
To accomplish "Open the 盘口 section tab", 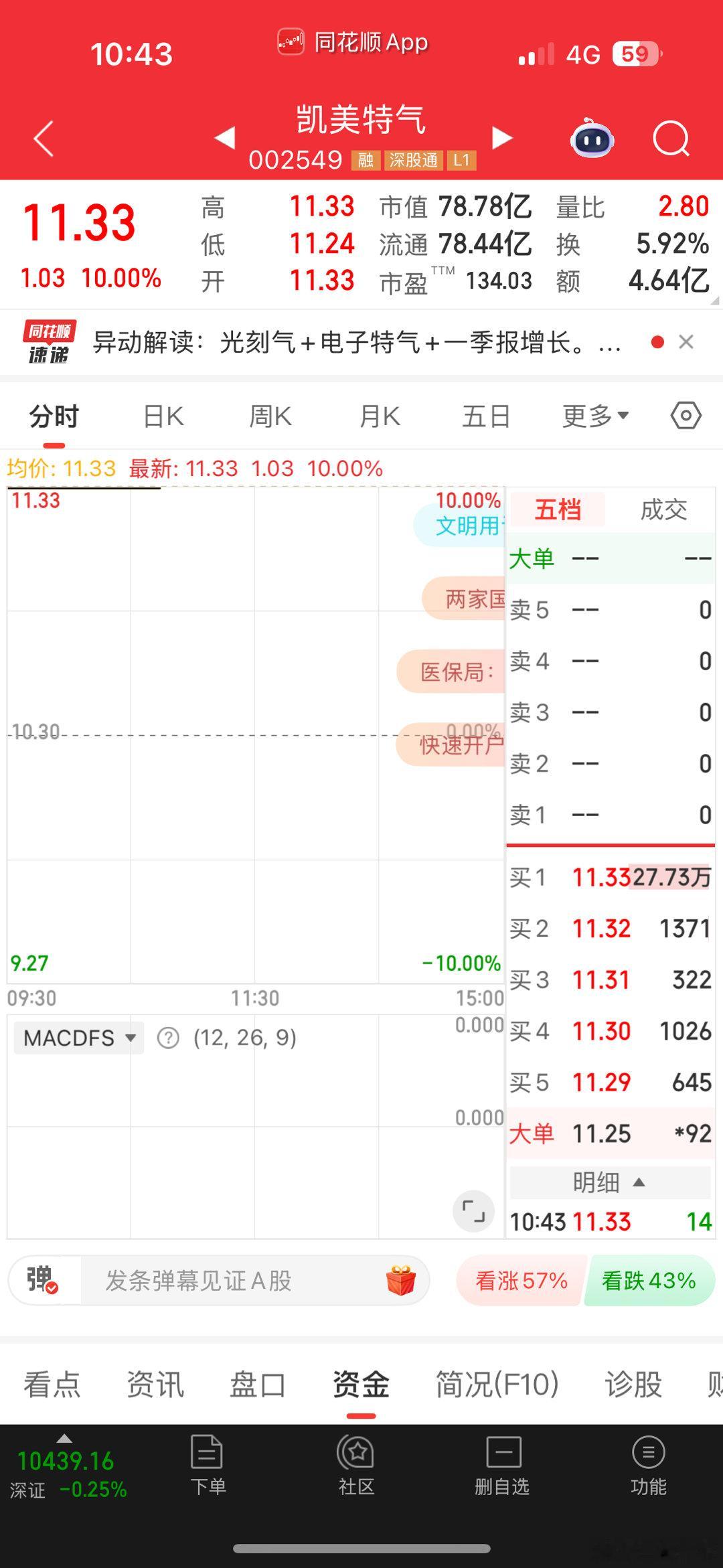I will pyautogui.click(x=258, y=1384).
